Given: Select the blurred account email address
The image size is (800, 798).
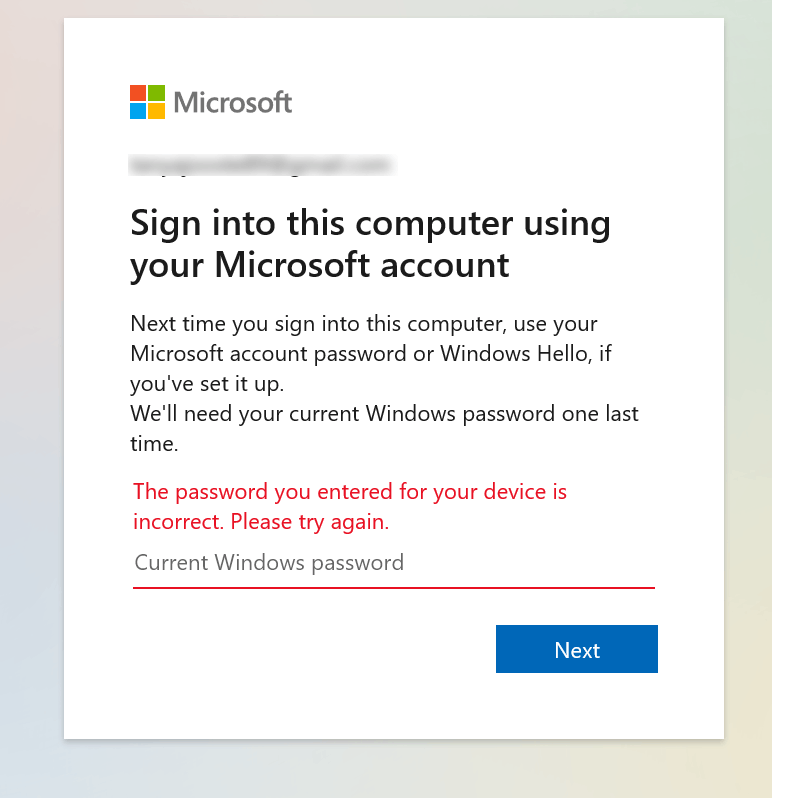Looking at the screenshot, I should (262, 165).
